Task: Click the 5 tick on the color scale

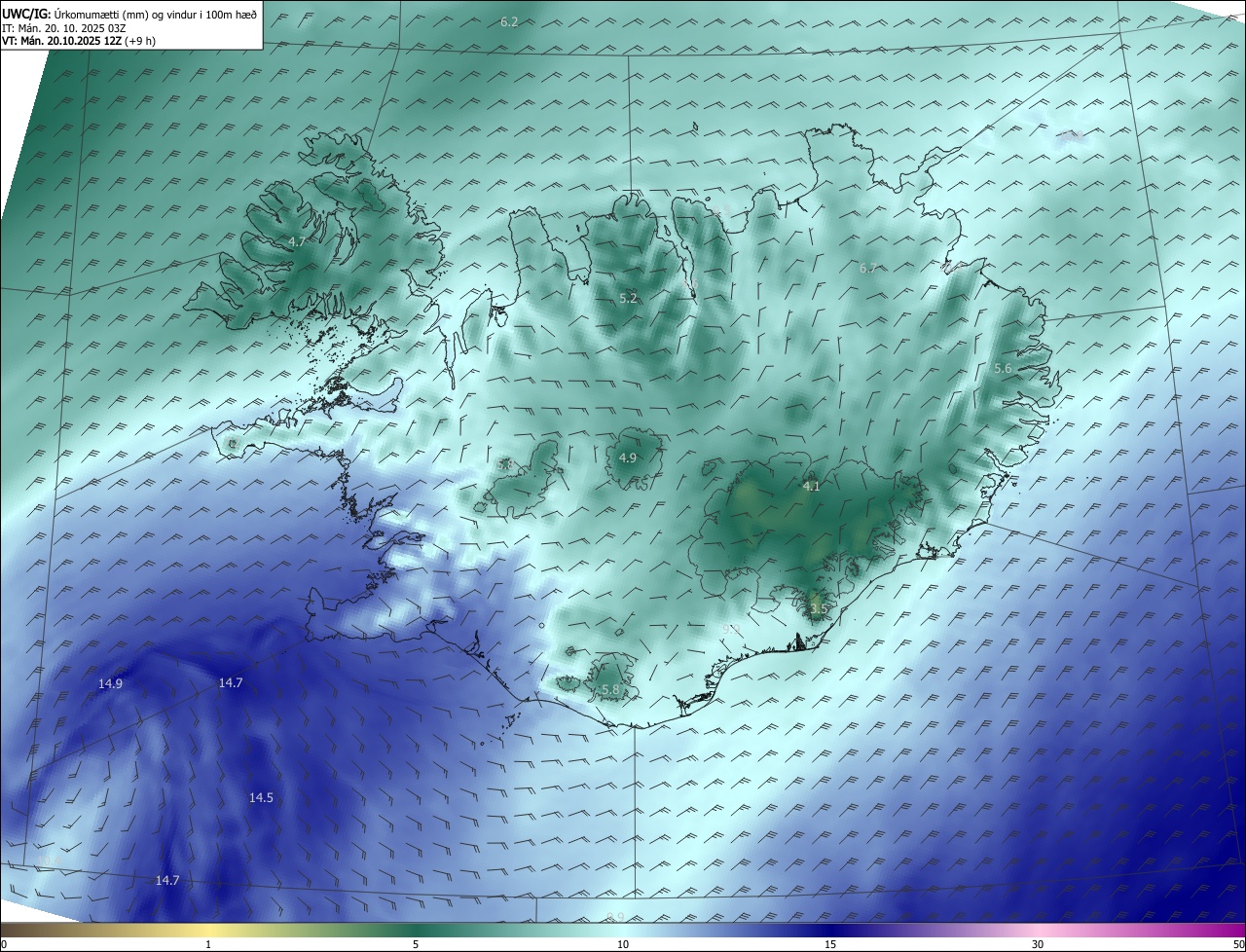Action: pyautogui.click(x=416, y=944)
